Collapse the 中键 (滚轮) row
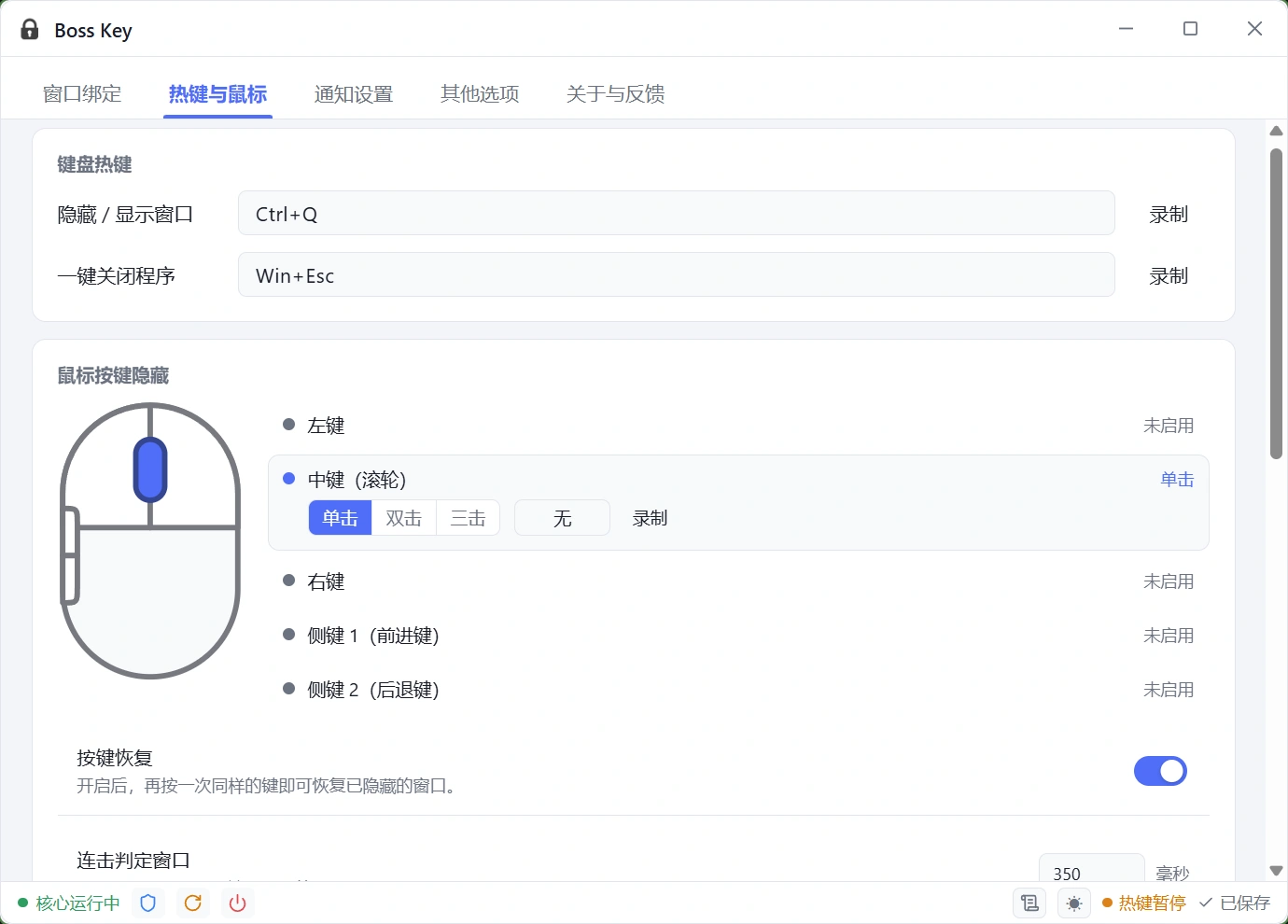The height and width of the screenshot is (924, 1288). pos(738,480)
